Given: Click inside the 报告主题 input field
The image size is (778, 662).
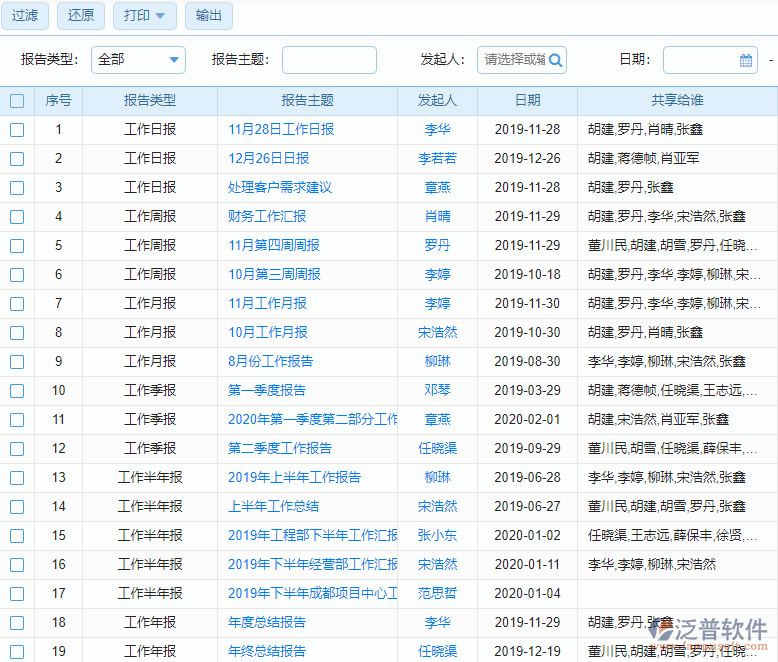Looking at the screenshot, I should point(329,60).
